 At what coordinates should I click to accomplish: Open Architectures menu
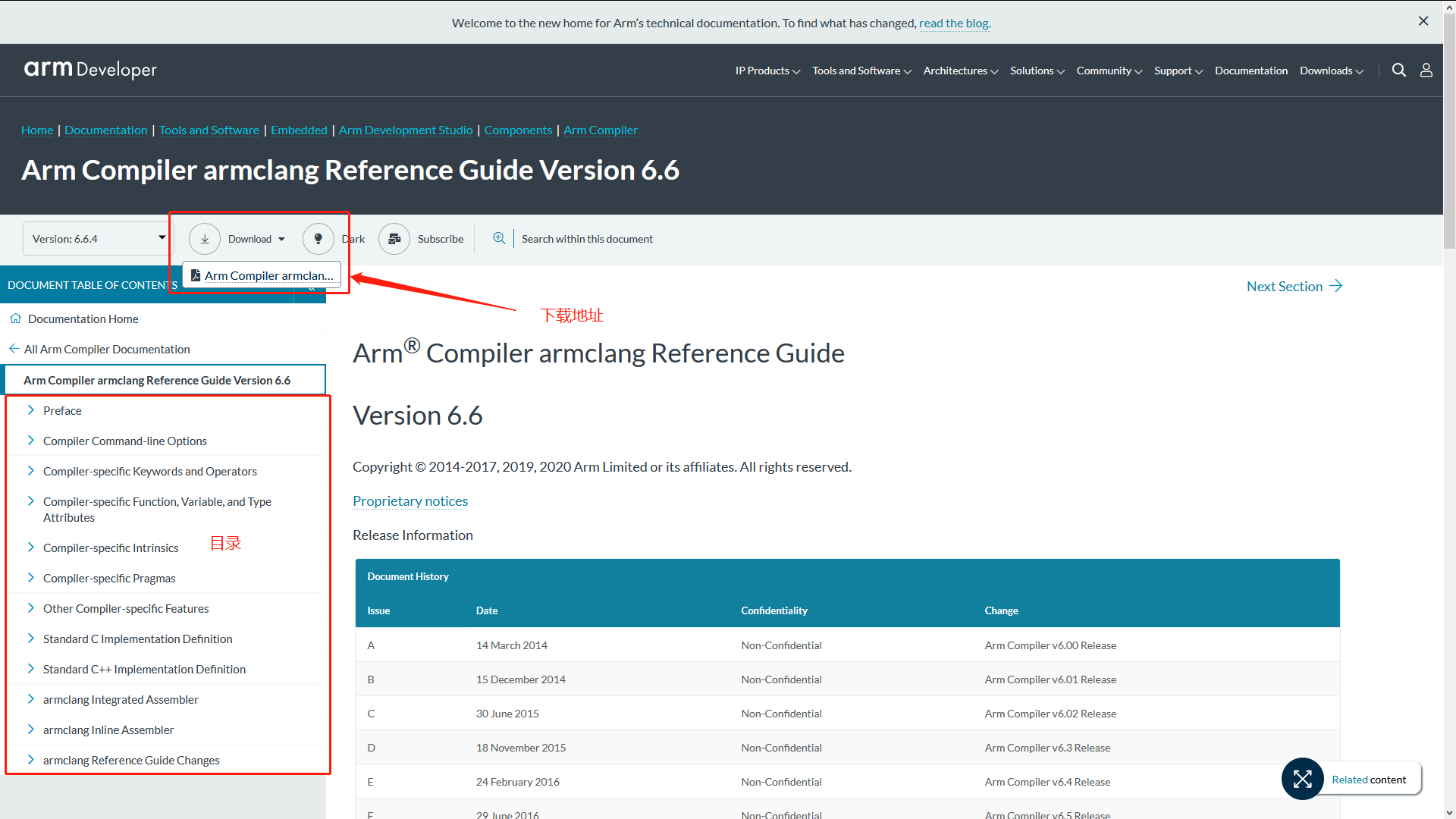click(x=961, y=71)
